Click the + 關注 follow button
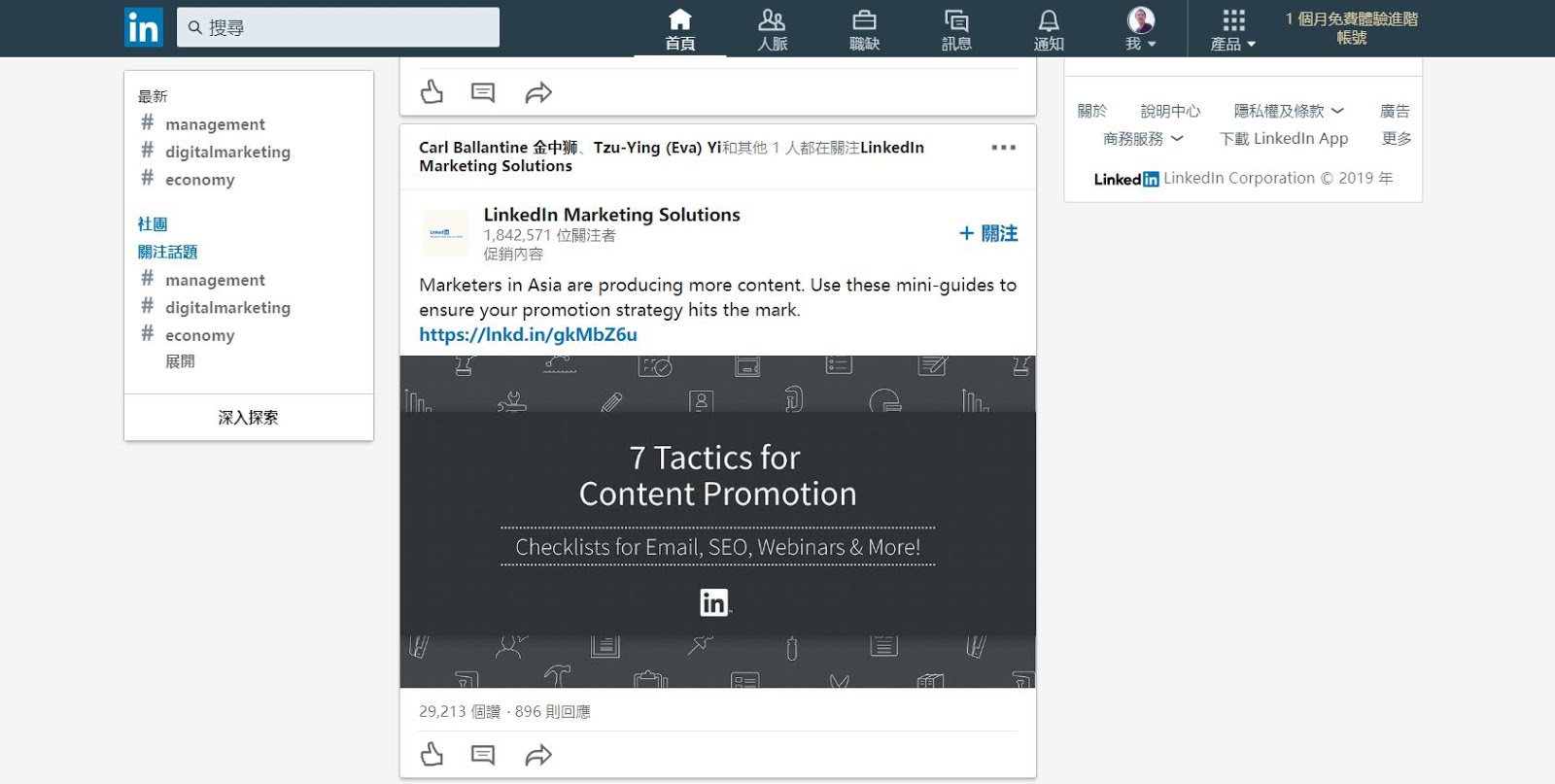Screen dimensions: 1555x784 click(988, 233)
